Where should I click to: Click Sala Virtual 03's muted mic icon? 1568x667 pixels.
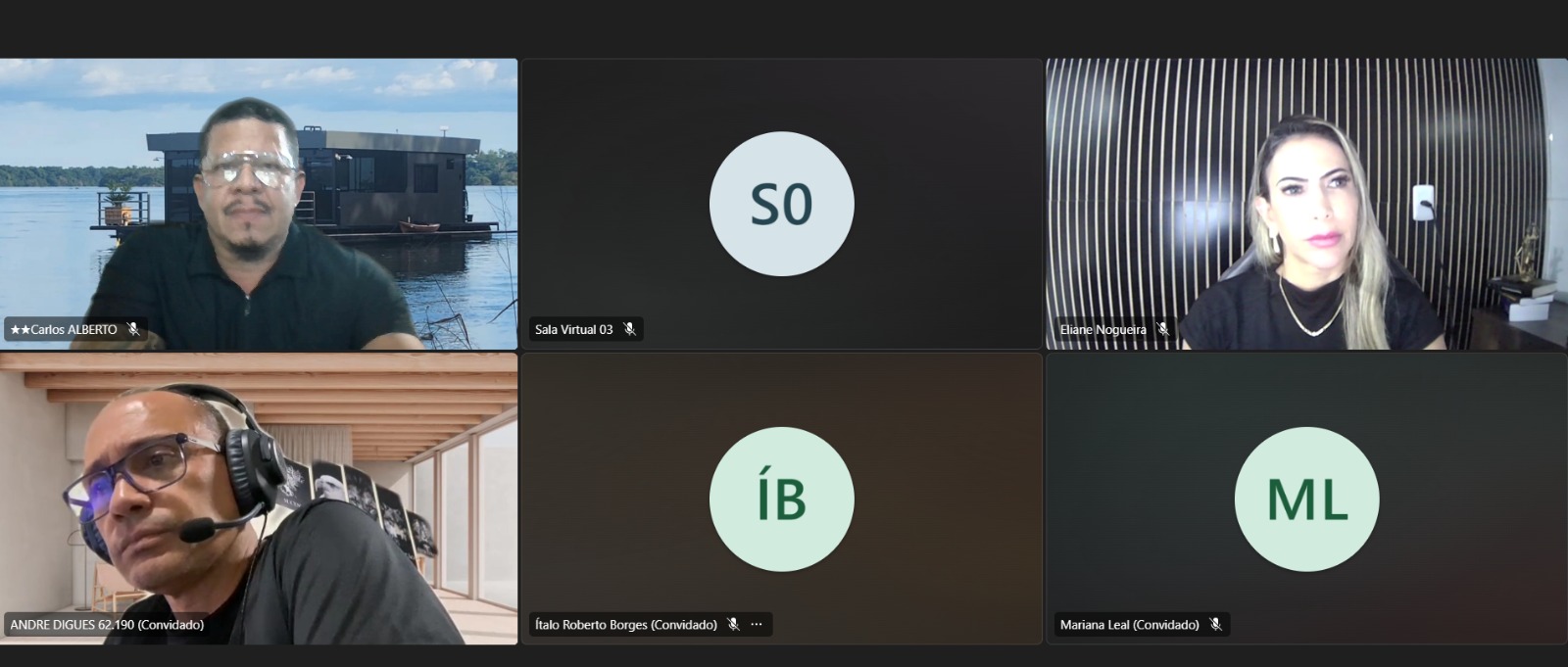(629, 330)
